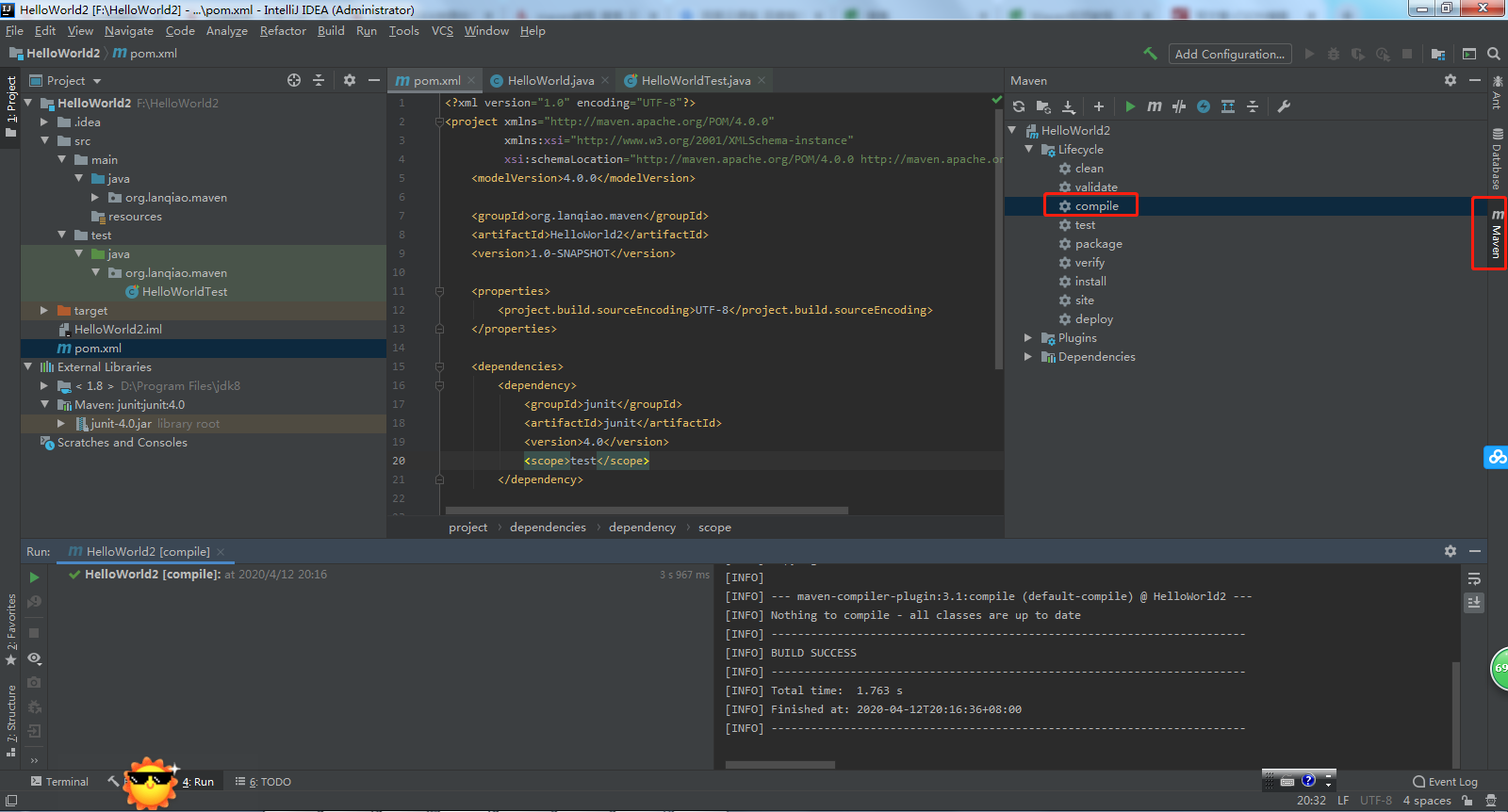Click dependencies in editor breadcrumb
Image resolution: width=1508 pixels, height=812 pixels.
pyautogui.click(x=548, y=528)
